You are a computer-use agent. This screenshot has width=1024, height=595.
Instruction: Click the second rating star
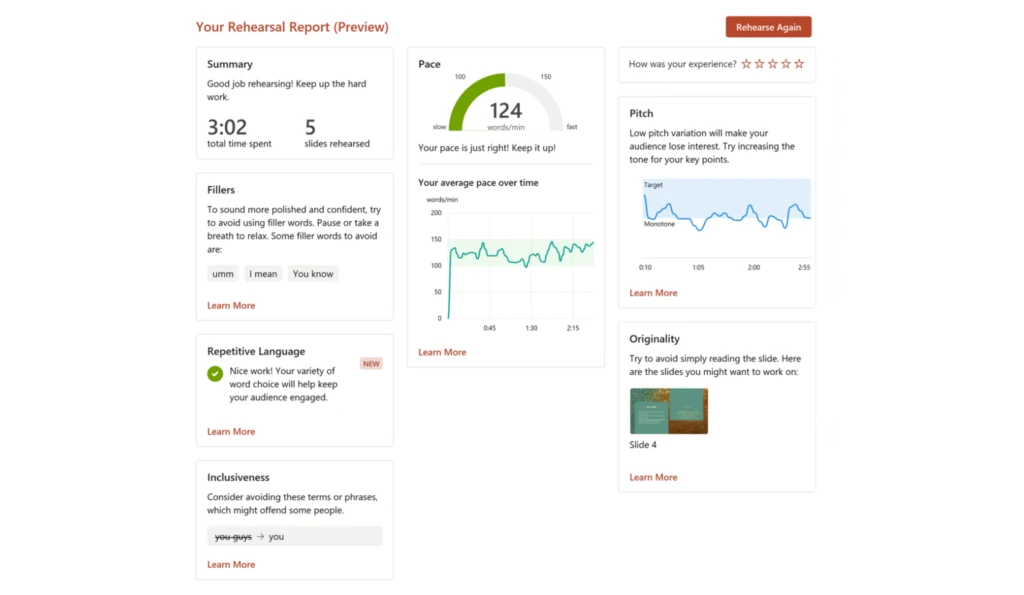759,64
